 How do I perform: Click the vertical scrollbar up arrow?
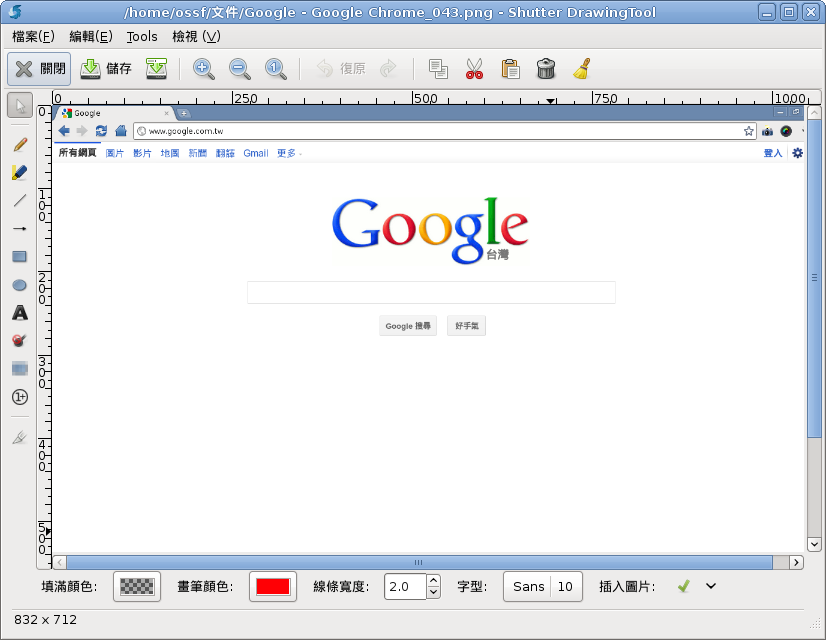point(814,112)
